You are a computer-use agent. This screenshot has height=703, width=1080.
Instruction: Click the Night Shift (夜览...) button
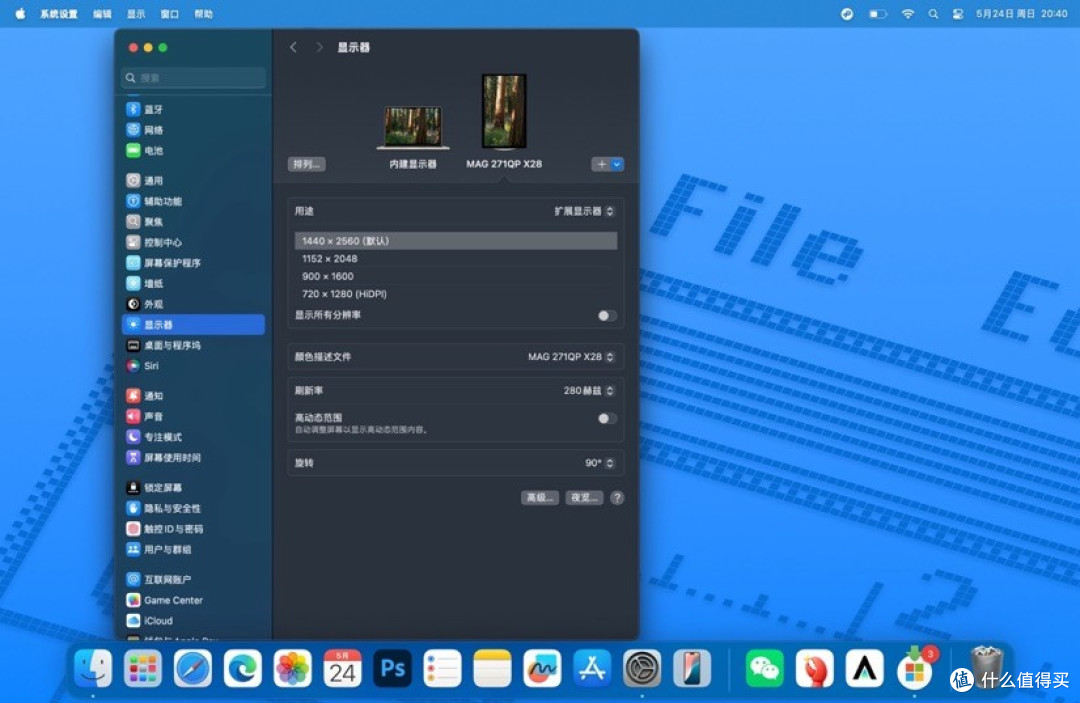point(584,498)
